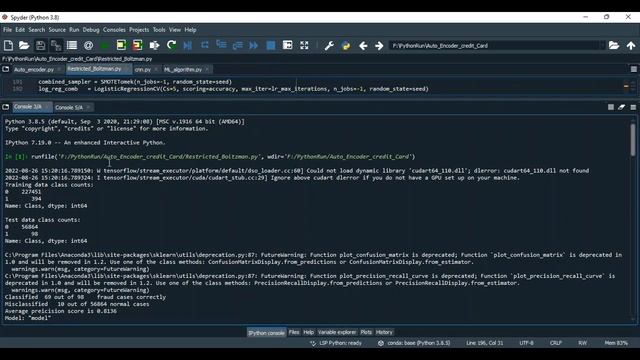Viewport: 640px width, 360px height.
Task: Browse console tabs with the left folder button
Action: (x=6, y=107)
